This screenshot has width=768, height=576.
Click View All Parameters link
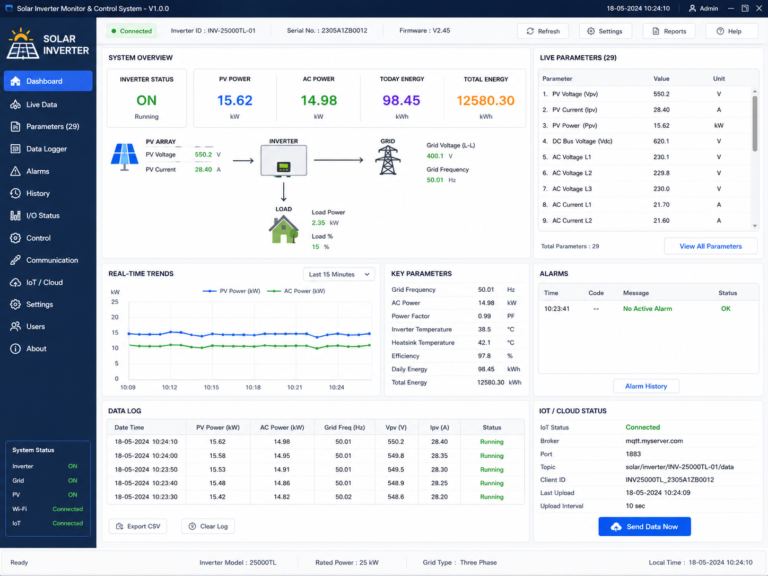click(710, 246)
